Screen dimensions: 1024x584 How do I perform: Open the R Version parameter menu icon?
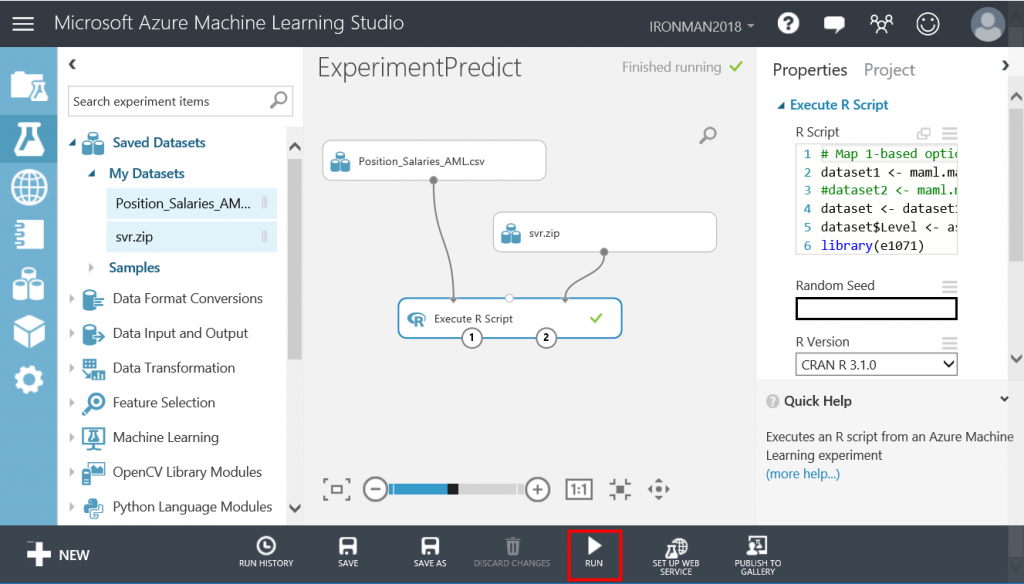tap(950, 342)
